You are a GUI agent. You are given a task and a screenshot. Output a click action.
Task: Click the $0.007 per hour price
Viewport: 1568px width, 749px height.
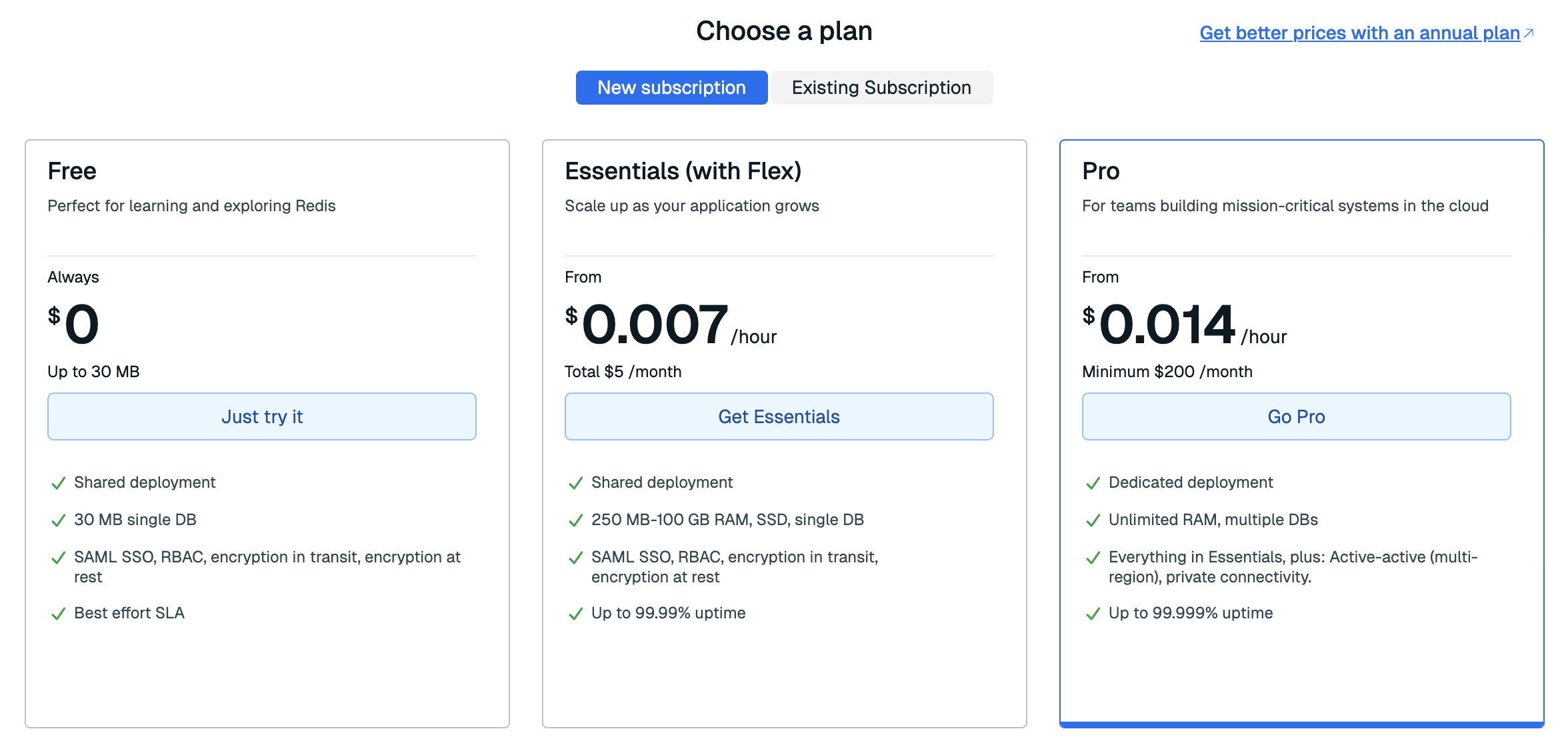pyautogui.click(x=655, y=325)
